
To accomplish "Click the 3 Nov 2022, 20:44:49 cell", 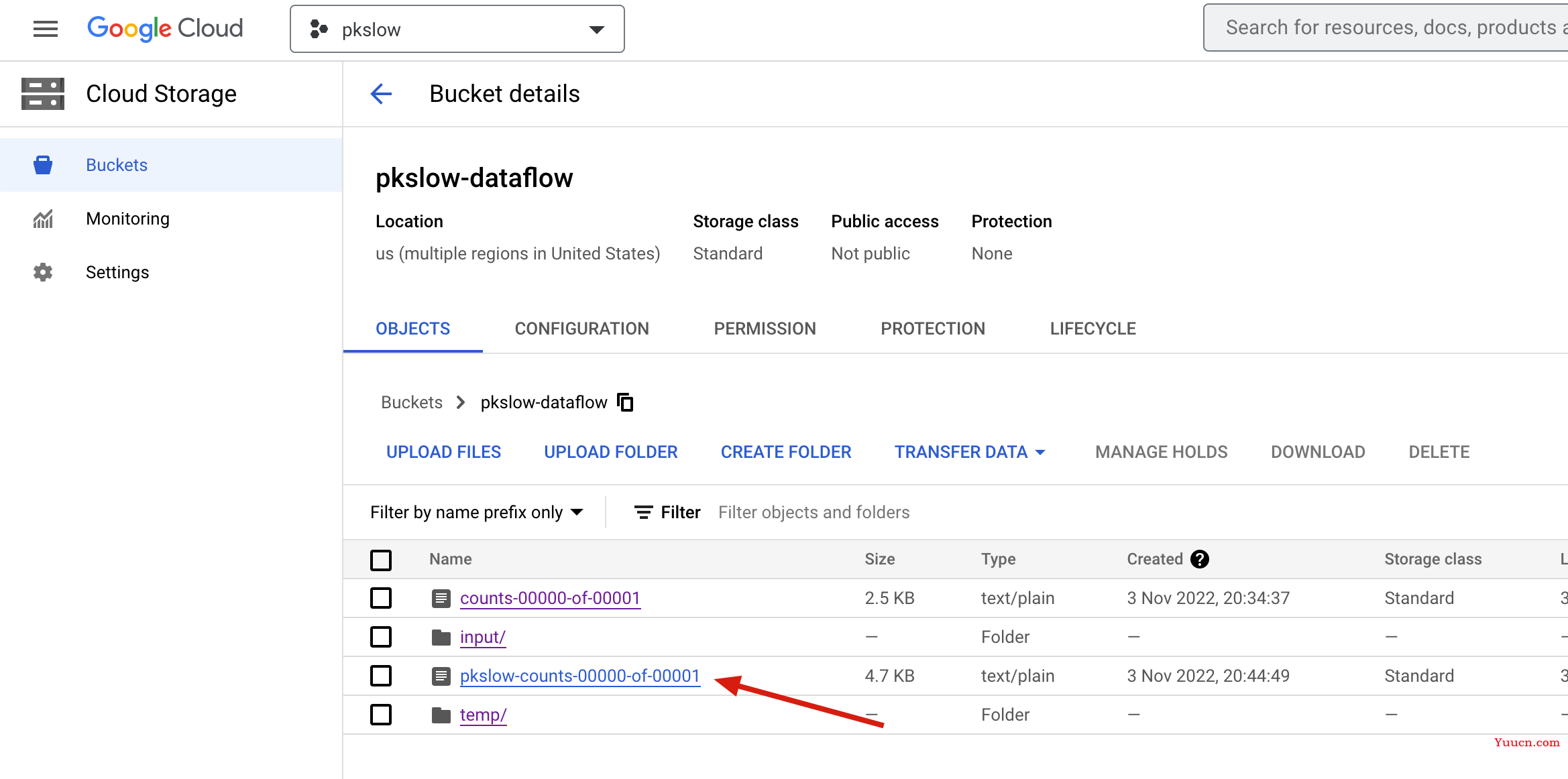I will coord(1208,676).
